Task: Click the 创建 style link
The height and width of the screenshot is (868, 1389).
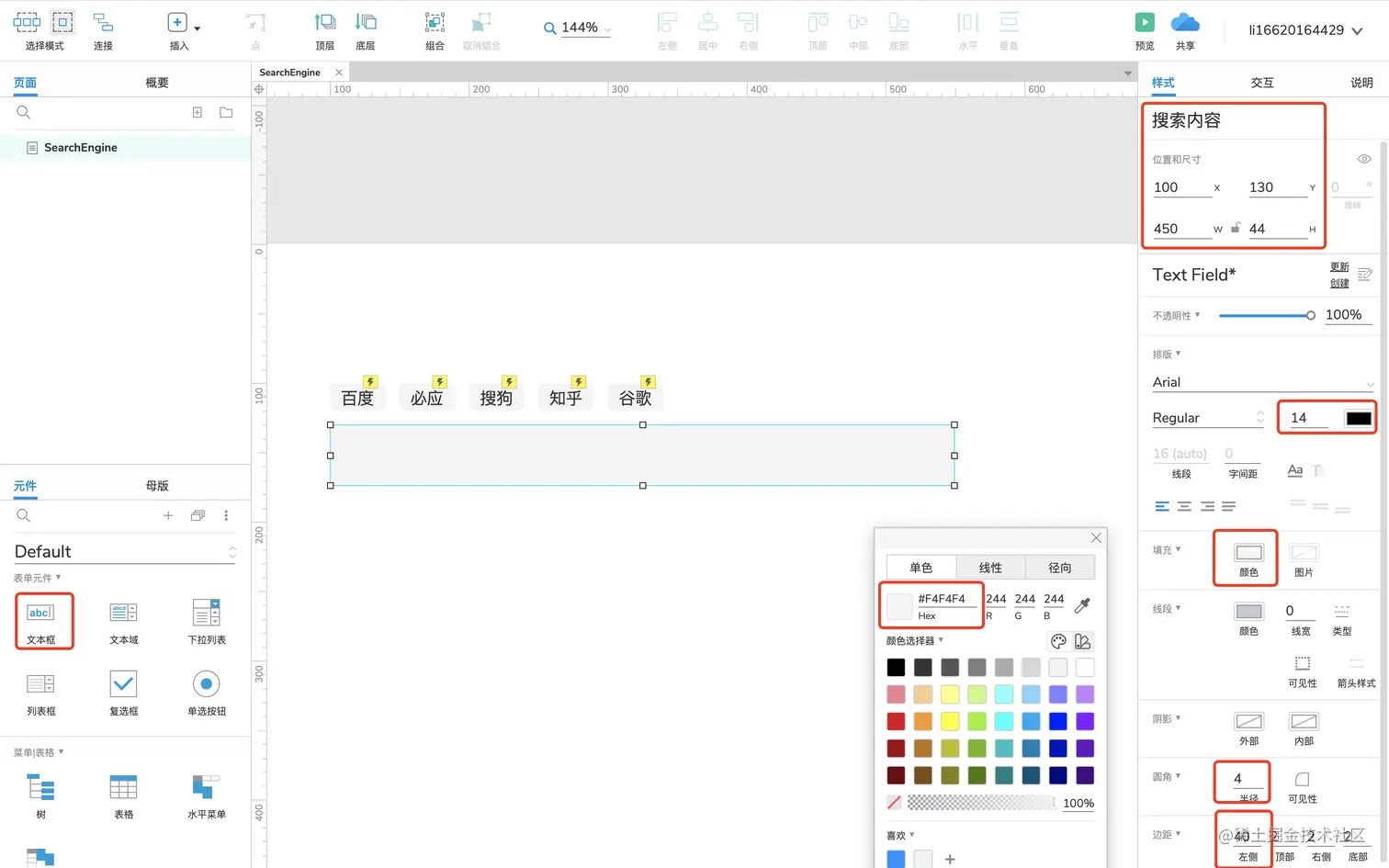Action: tap(1339, 283)
